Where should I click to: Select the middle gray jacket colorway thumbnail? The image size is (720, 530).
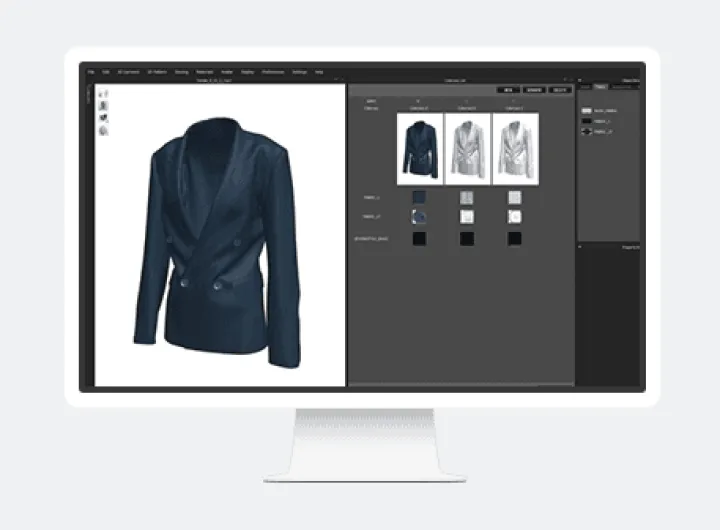pyautogui.click(x=467, y=149)
